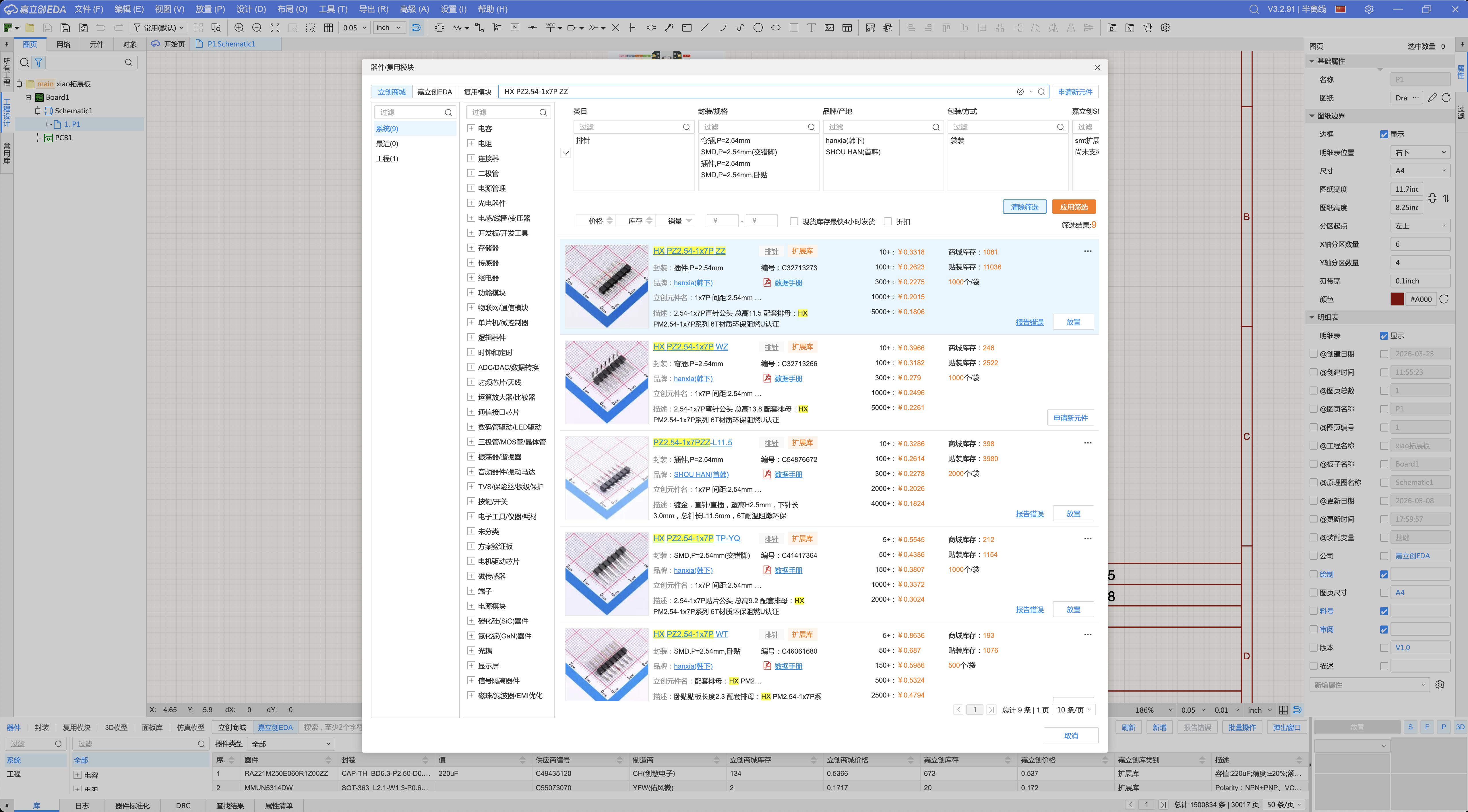Viewport: 1468px width, 812px height.
Task: Open gear settings beside 新增属性
Action: coord(1440,684)
